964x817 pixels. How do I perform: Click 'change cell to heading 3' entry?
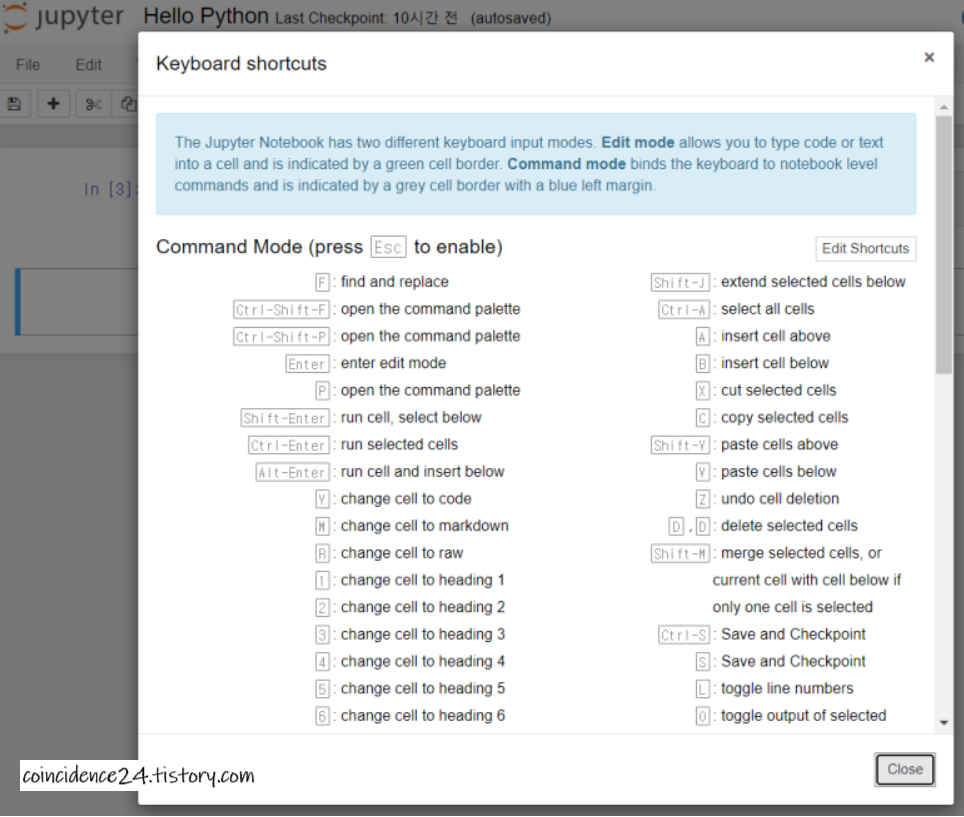423,634
